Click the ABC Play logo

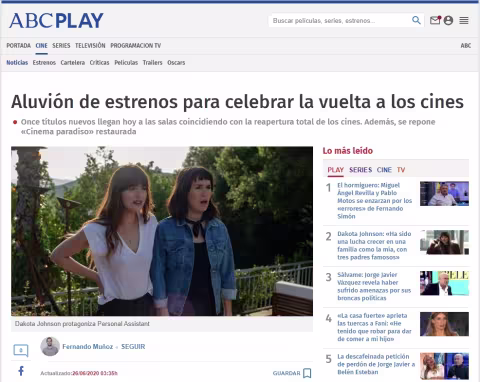click(x=56, y=21)
